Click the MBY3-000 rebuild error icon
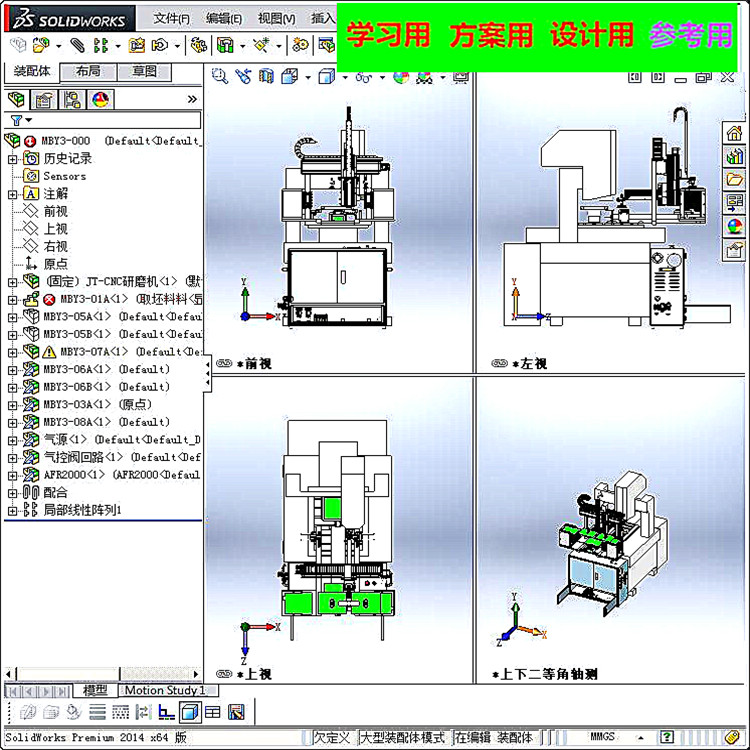750x750 pixels. (30, 141)
